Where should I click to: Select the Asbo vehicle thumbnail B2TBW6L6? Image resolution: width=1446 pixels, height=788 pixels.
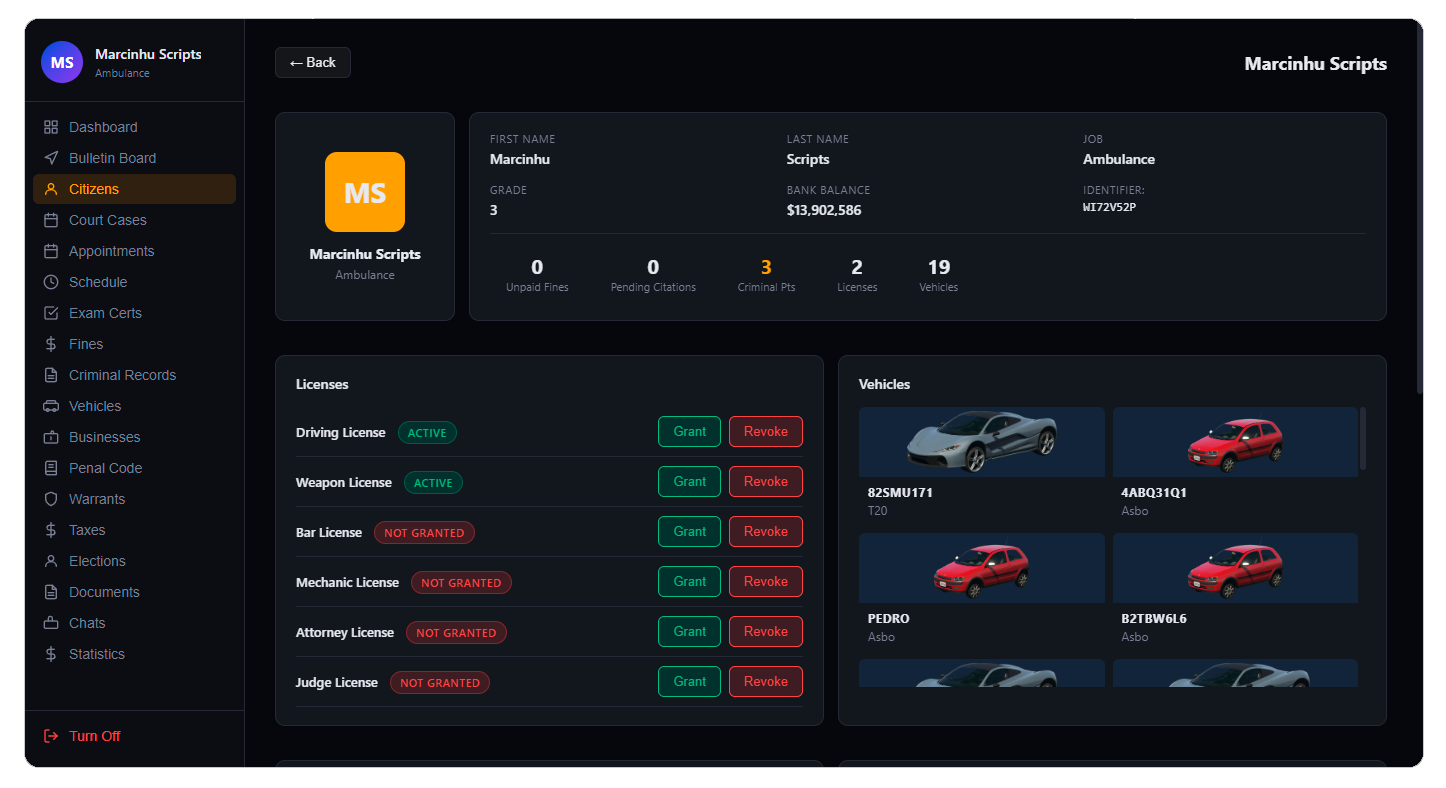(x=1235, y=568)
